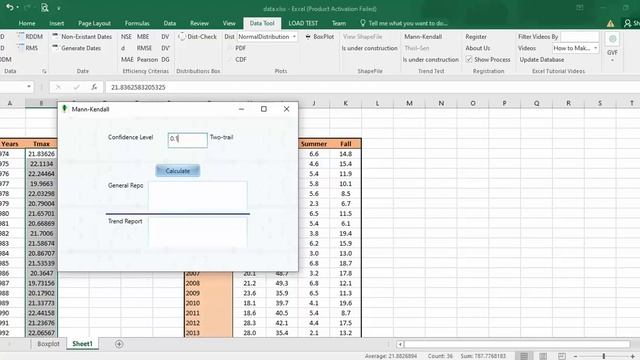
Task: Click the Filter Videos By text box
Action: [x=580, y=36]
